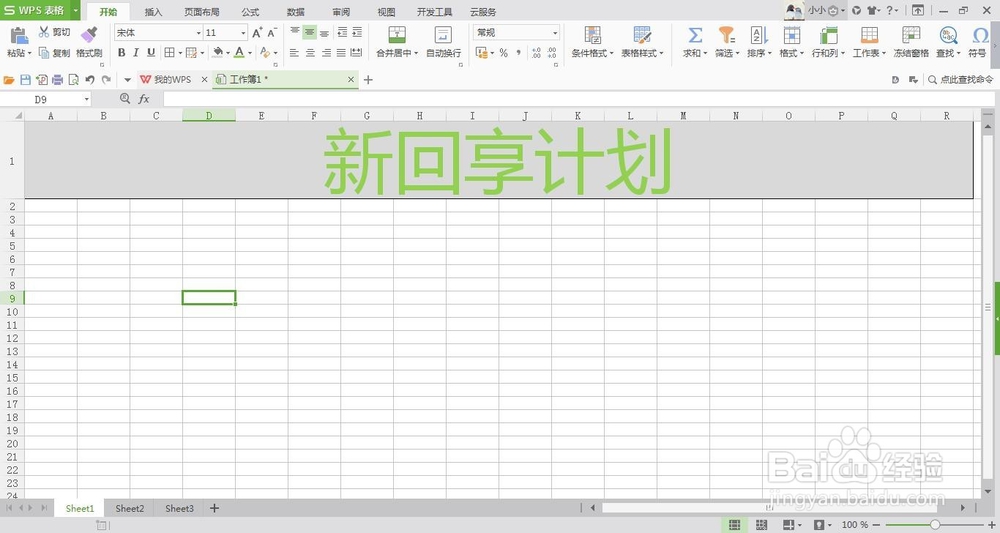Open Worksheet (工作表) options
1000x533 pixels.
click(869, 43)
